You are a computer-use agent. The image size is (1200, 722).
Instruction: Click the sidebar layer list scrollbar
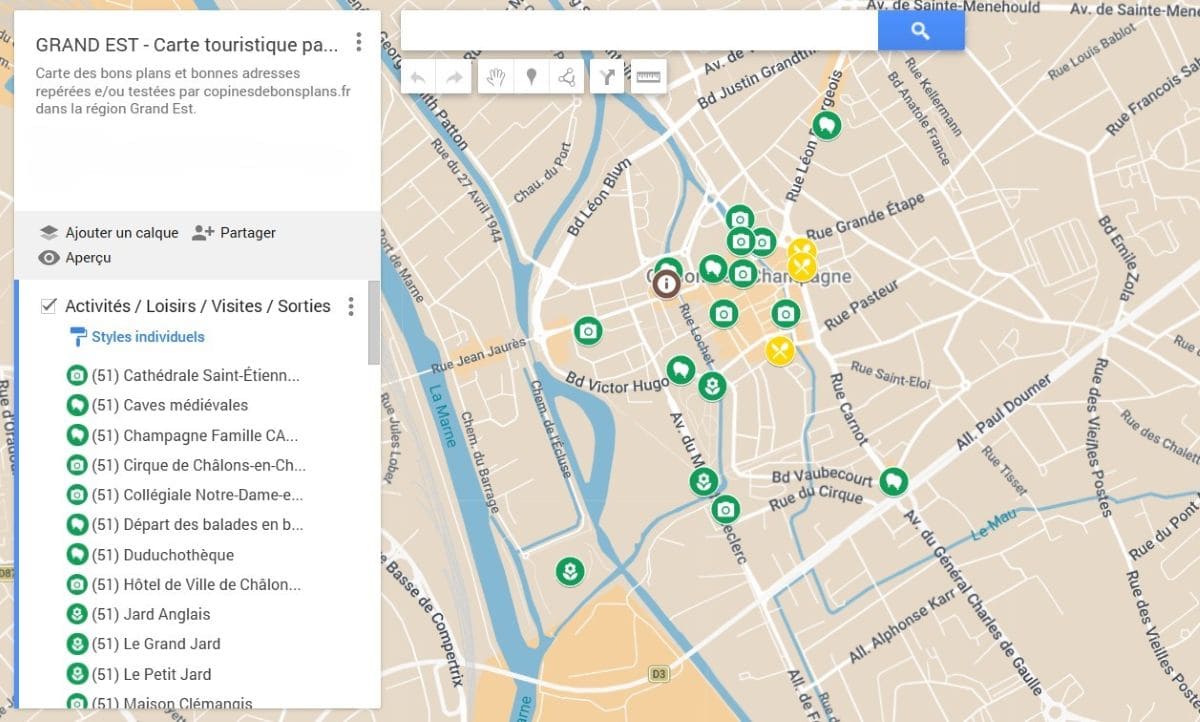374,322
